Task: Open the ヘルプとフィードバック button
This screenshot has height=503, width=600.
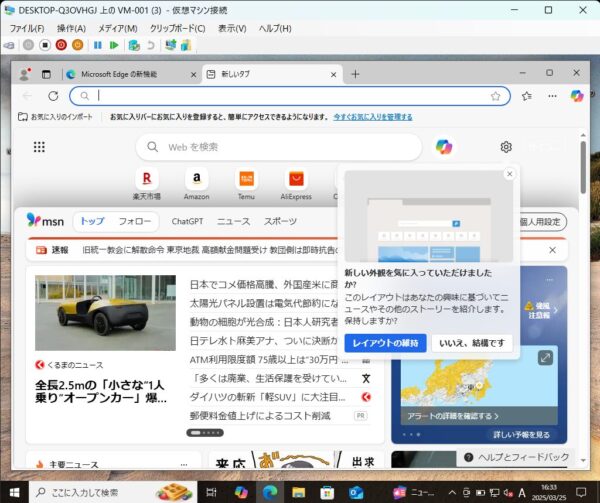Action: coord(518,457)
